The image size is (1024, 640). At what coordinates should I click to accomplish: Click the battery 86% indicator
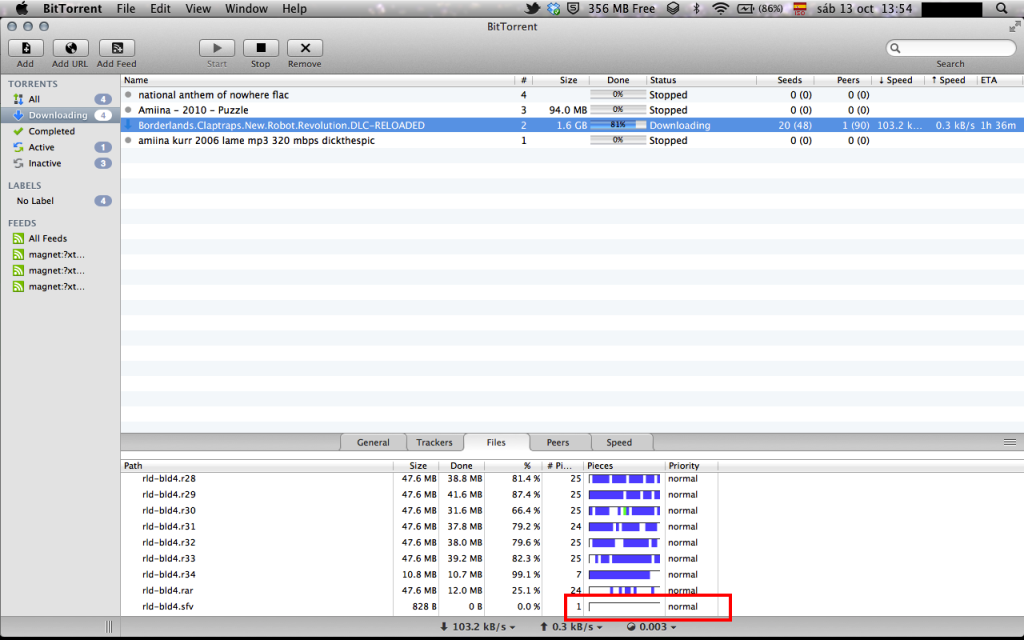760,8
